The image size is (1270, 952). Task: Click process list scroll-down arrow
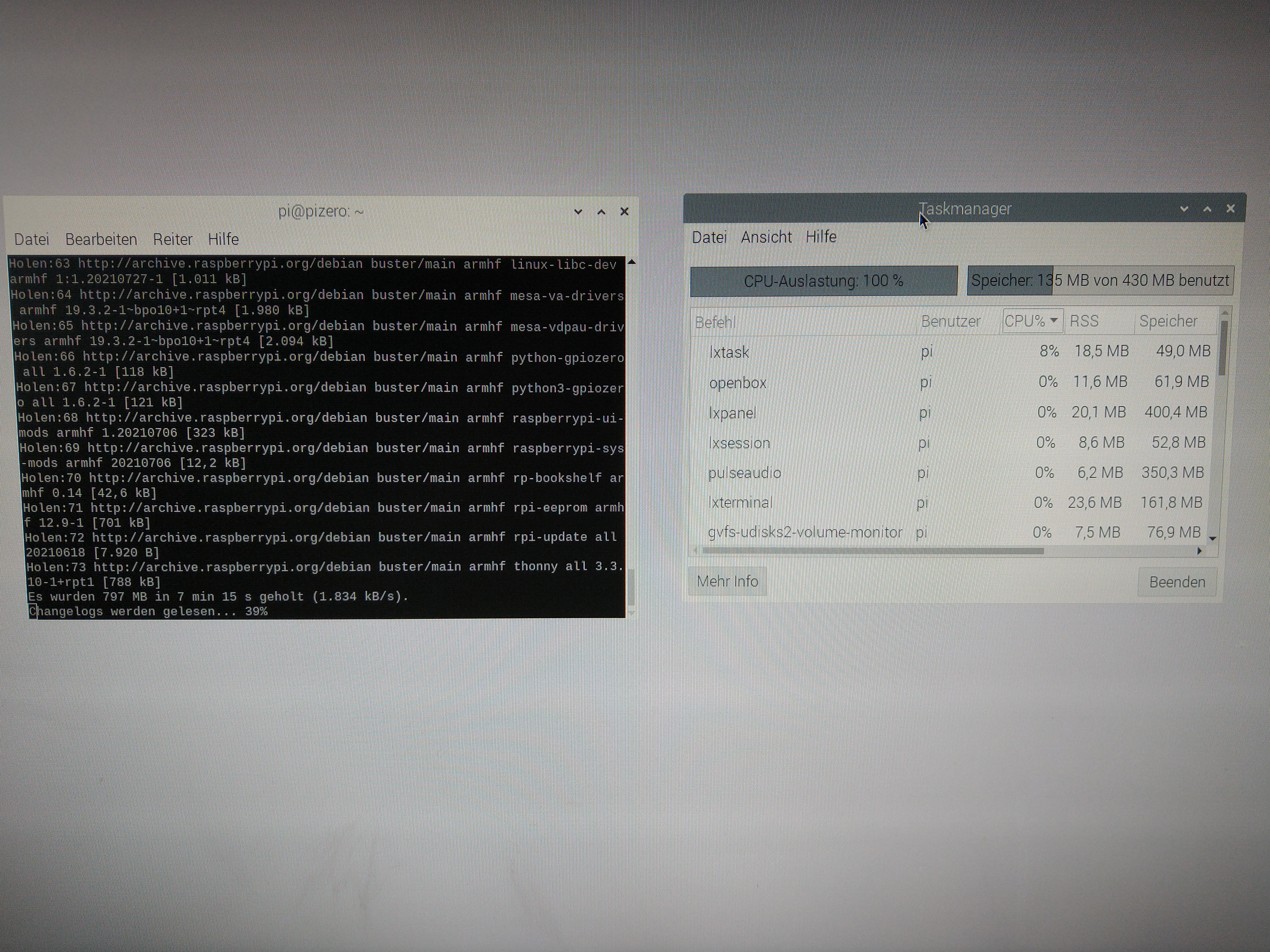click(1213, 538)
